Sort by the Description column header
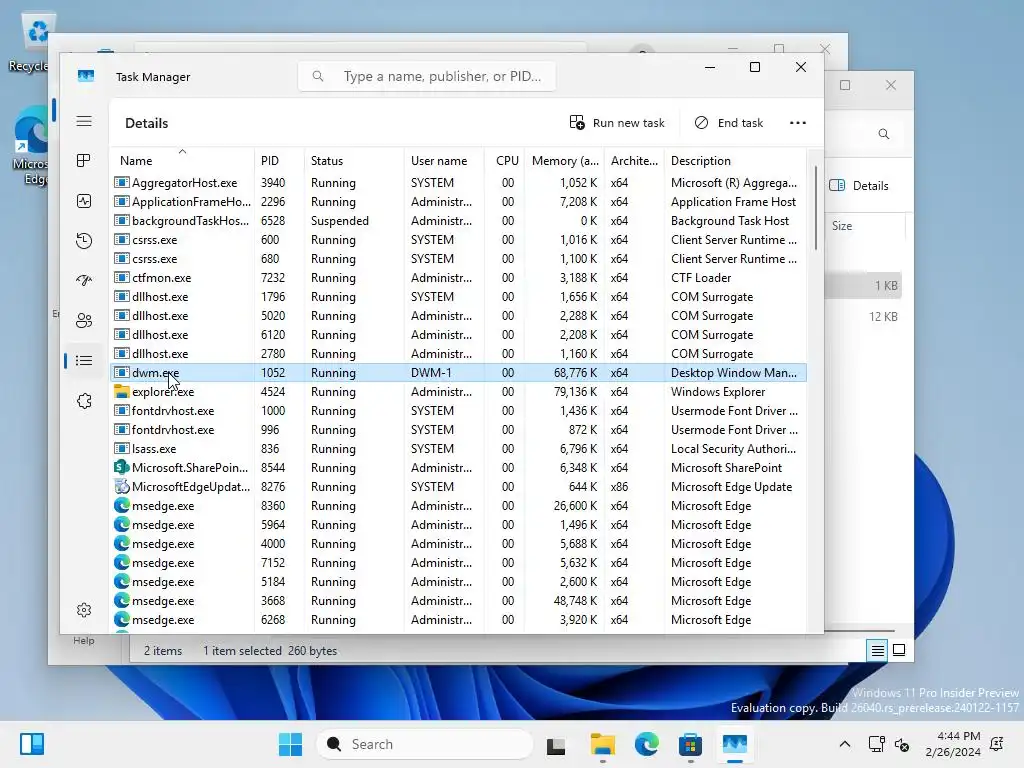Viewport: 1024px width, 768px height. [735, 161]
